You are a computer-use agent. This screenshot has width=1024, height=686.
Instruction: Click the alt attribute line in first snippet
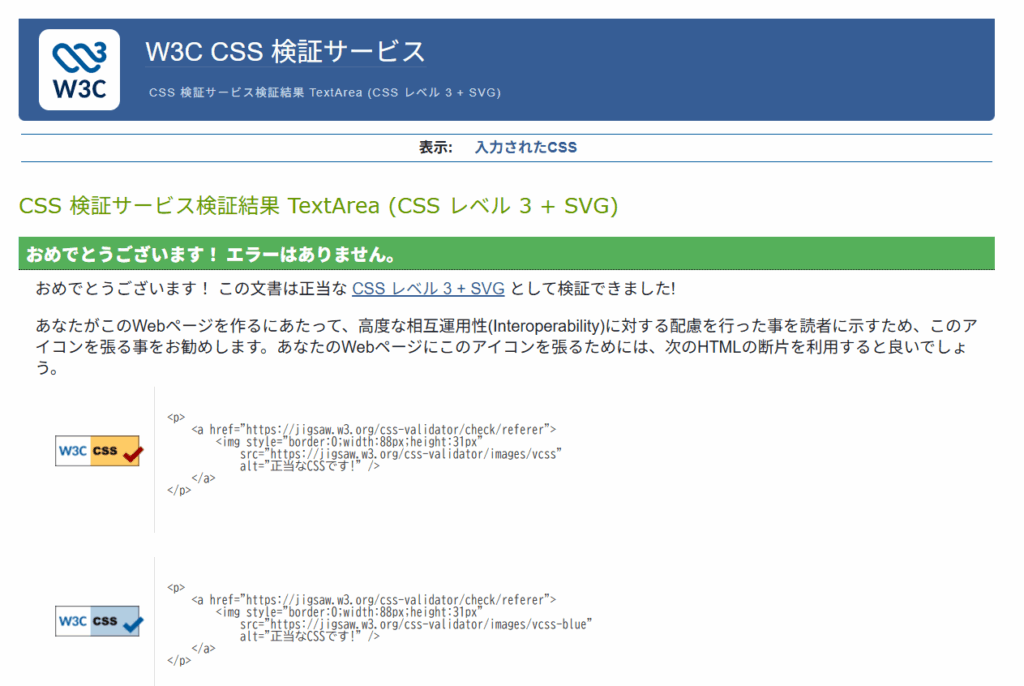click(x=309, y=466)
